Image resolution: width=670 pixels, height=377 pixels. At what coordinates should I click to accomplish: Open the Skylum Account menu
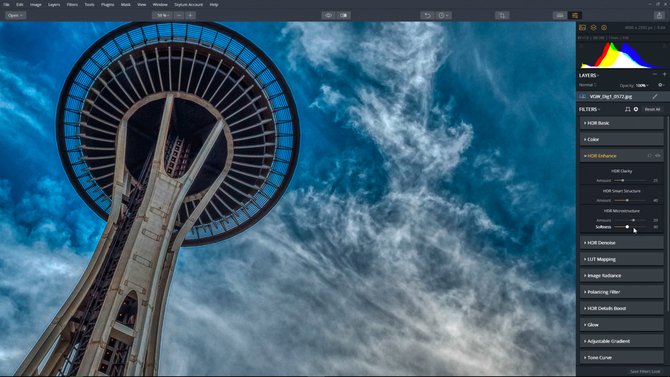188,5
